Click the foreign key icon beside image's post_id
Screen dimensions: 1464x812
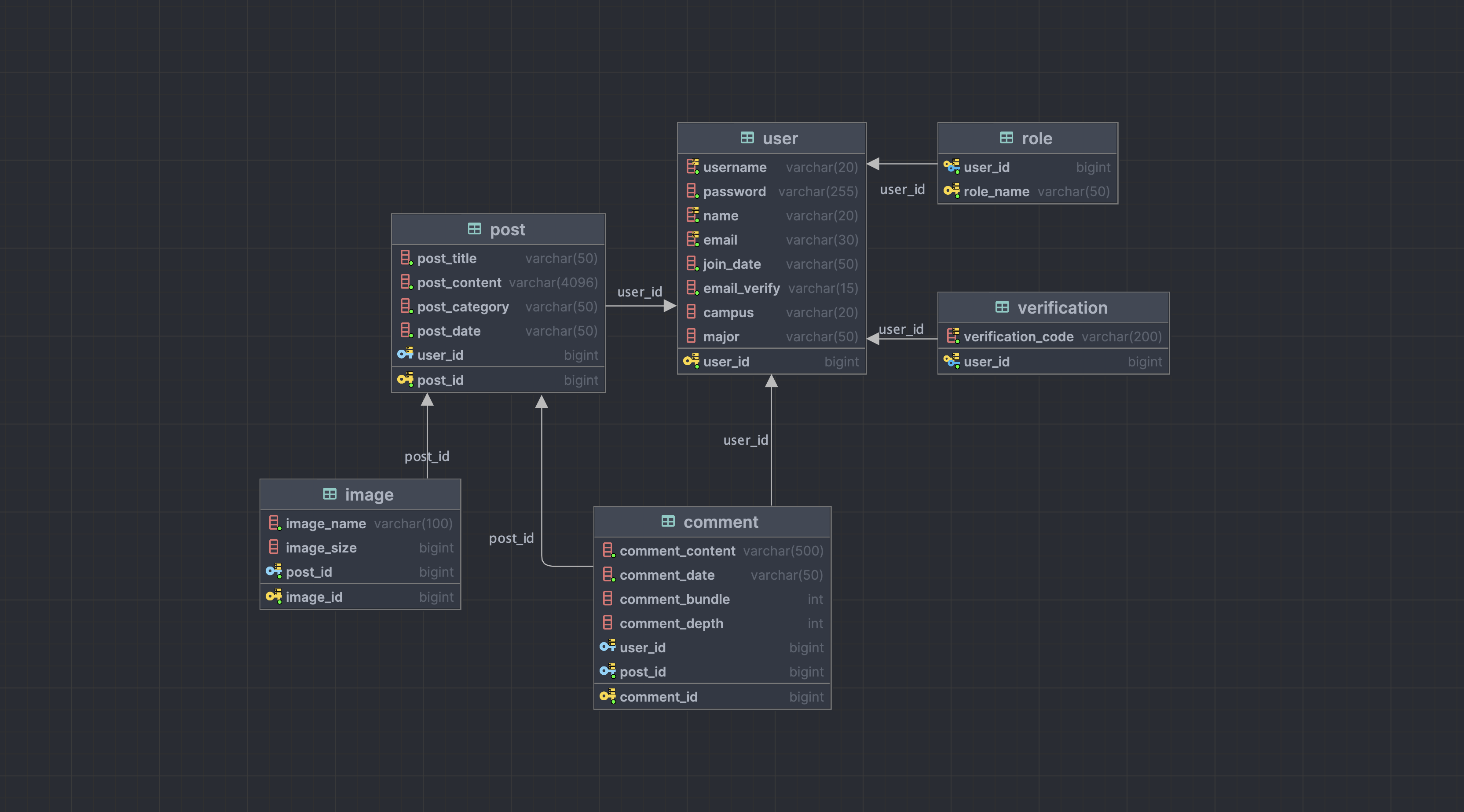[273, 571]
